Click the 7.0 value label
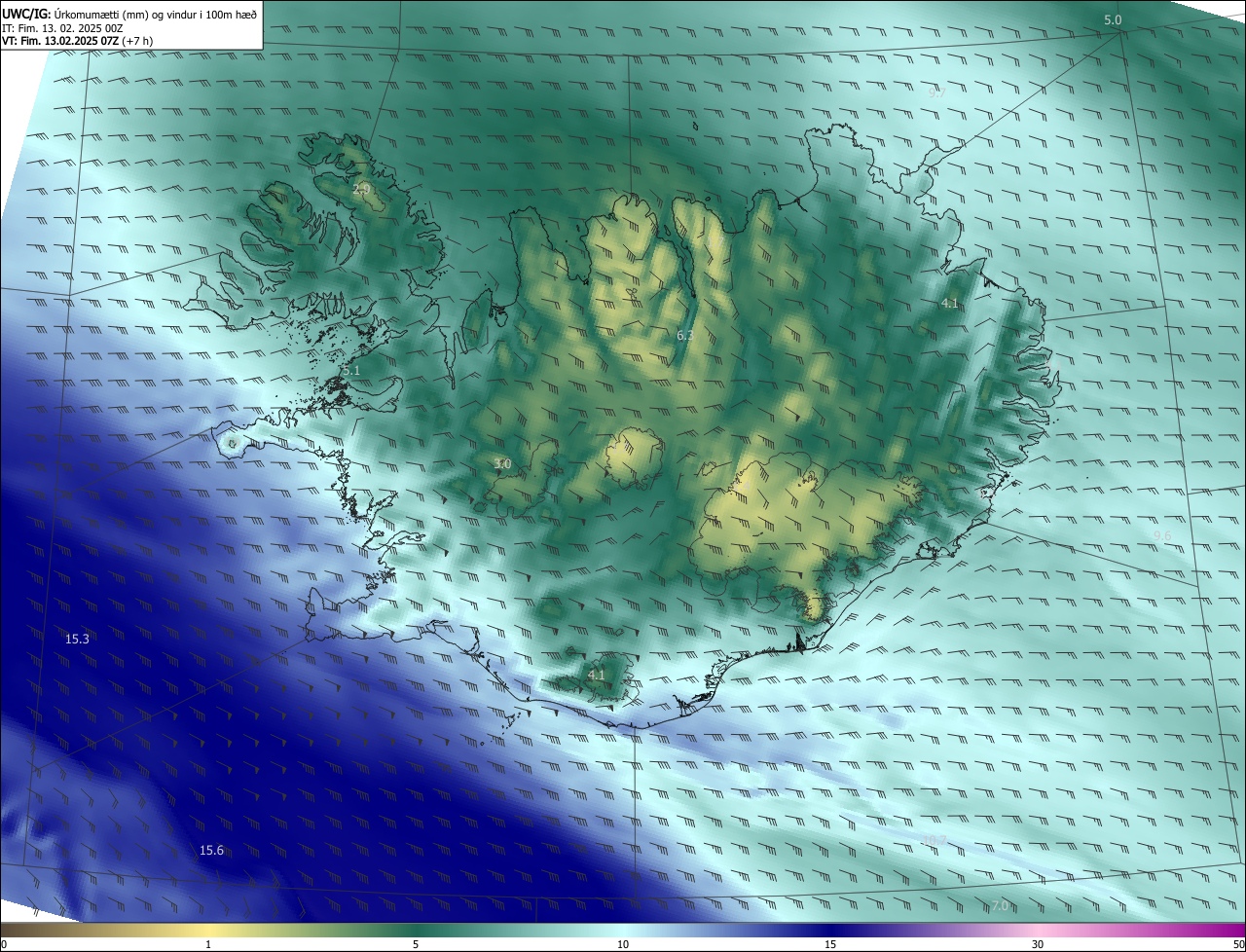The width and height of the screenshot is (1246, 952). [1000, 906]
